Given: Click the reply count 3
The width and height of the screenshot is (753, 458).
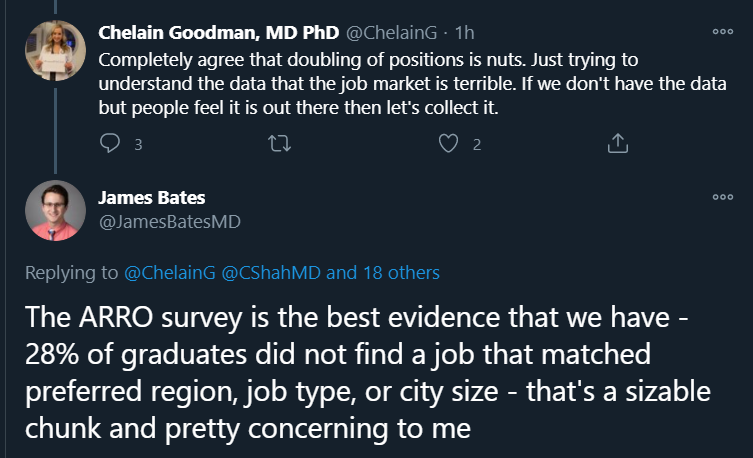Looking at the screenshot, I should point(137,144).
